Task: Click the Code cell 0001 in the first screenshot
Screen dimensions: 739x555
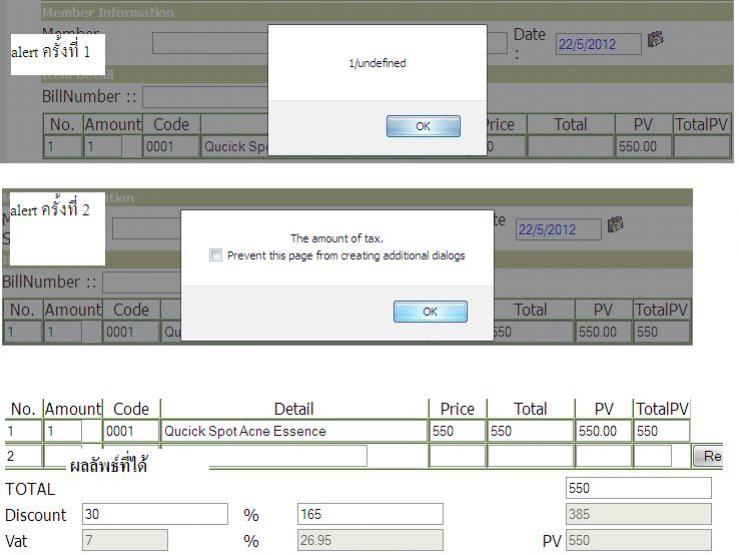Action: (x=171, y=147)
